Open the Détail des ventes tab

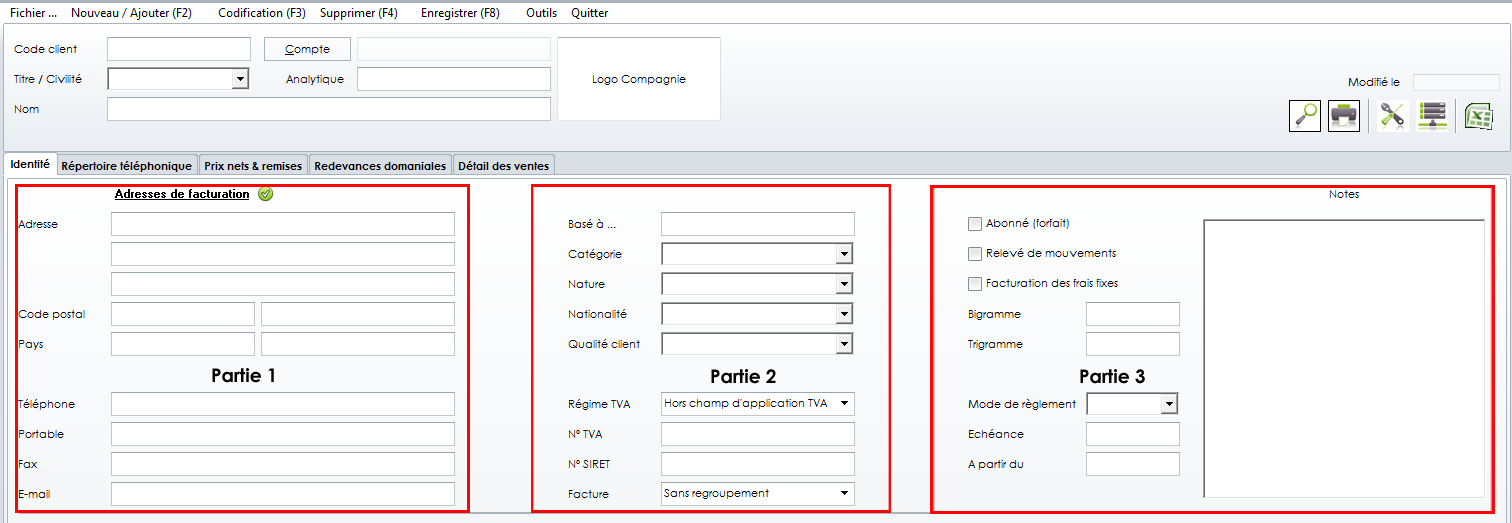click(503, 166)
